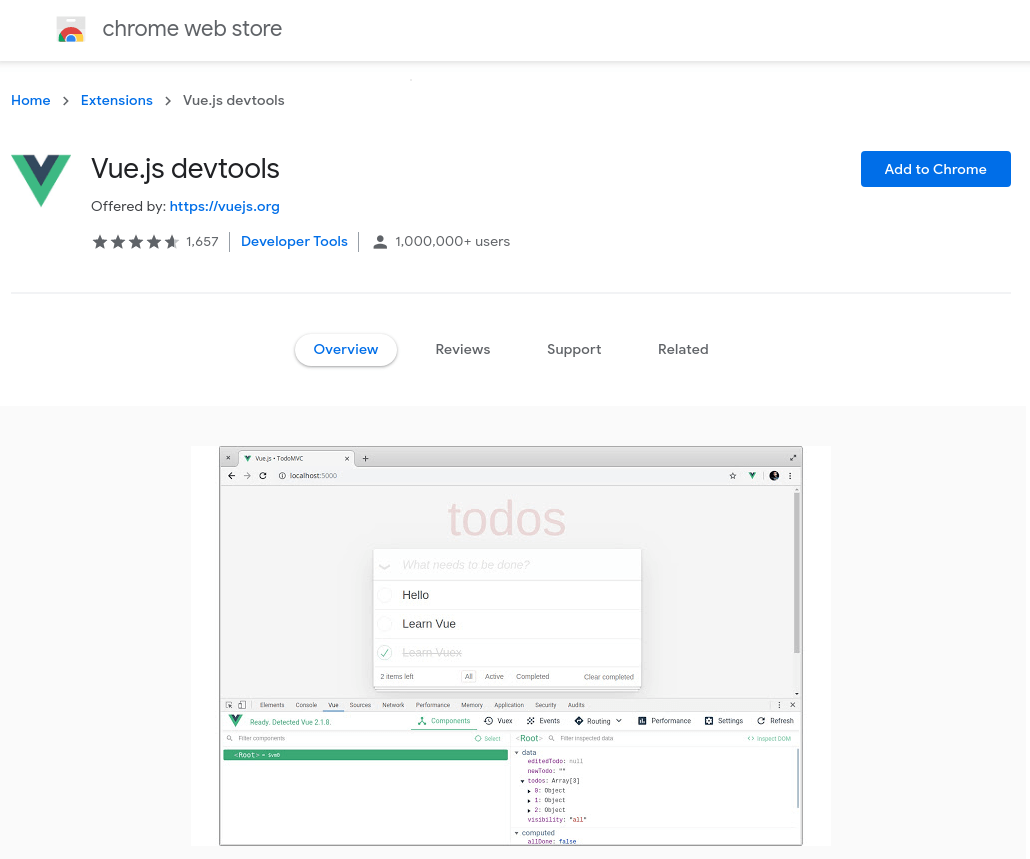Click browser three-dot menu right of avatar in preview
1030x859 pixels.
point(790,475)
